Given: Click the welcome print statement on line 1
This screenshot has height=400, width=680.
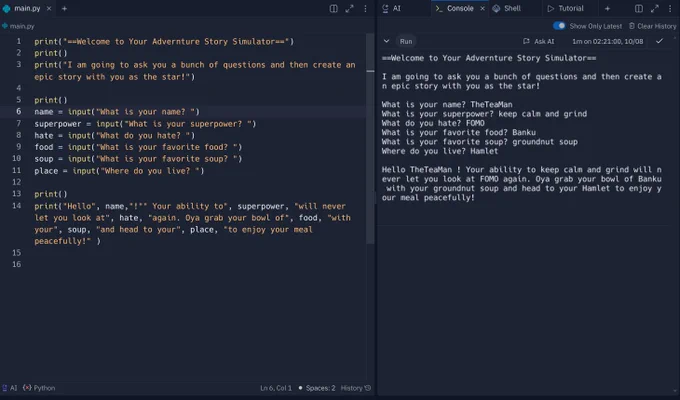Looking at the screenshot, I should [x=164, y=41].
